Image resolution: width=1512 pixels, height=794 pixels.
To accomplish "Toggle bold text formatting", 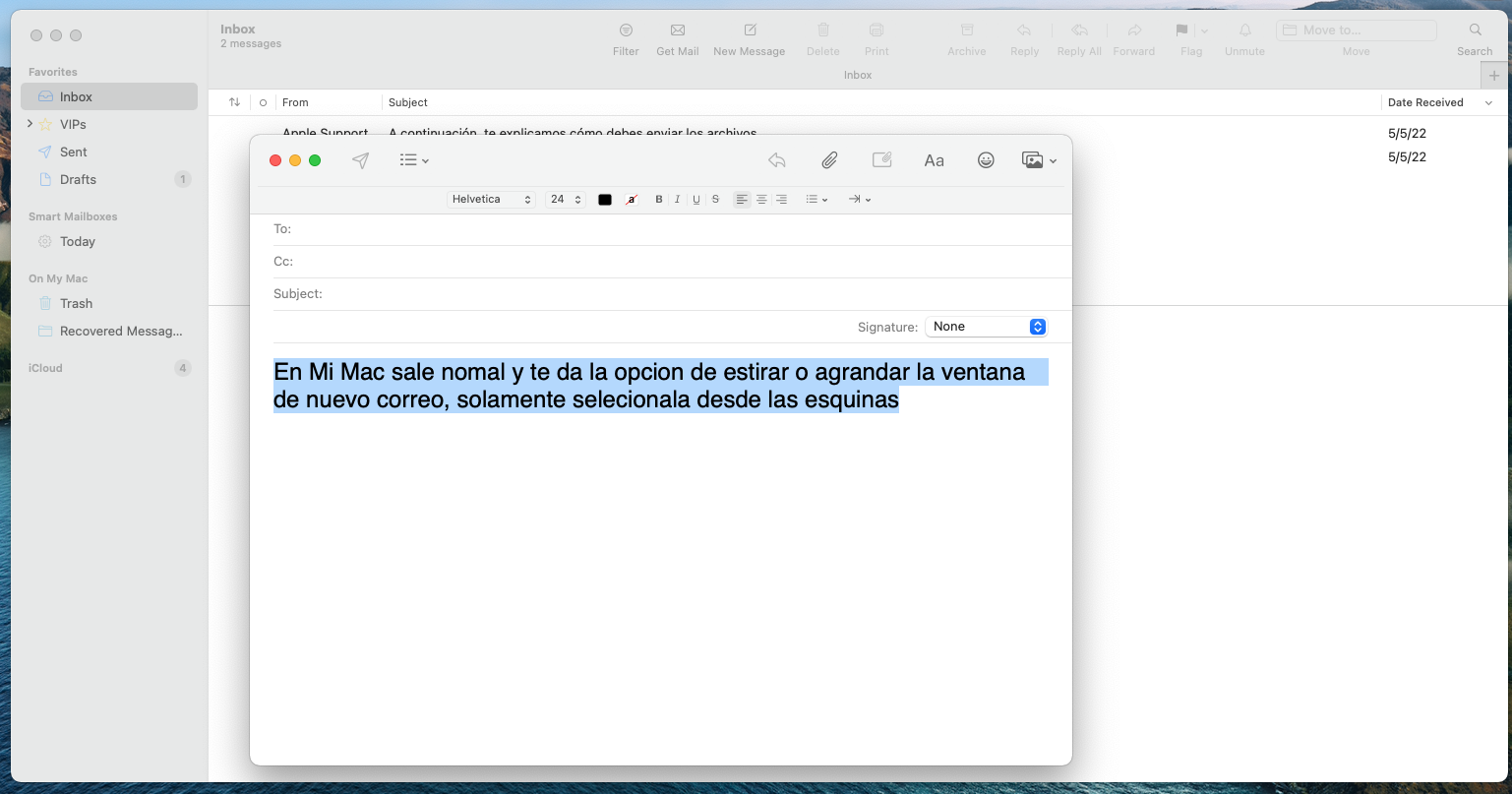I will [x=659, y=200].
